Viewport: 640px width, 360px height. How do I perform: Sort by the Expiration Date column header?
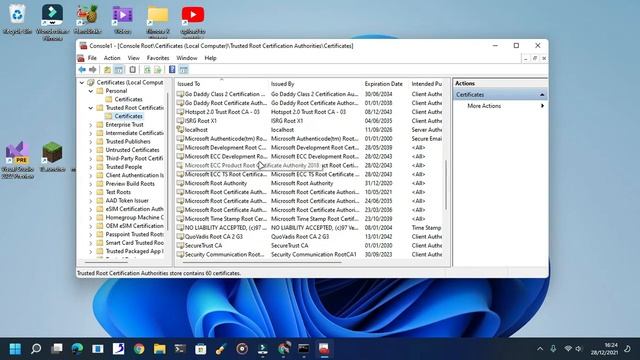(386, 84)
